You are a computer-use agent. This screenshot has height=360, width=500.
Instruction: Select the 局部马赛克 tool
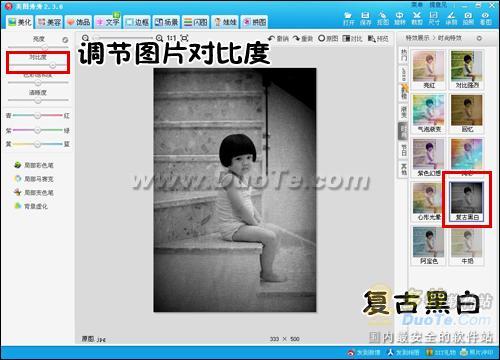[34, 179]
